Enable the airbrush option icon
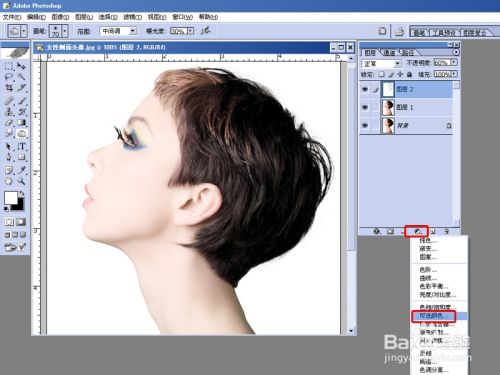 pyautogui.click(x=205, y=31)
